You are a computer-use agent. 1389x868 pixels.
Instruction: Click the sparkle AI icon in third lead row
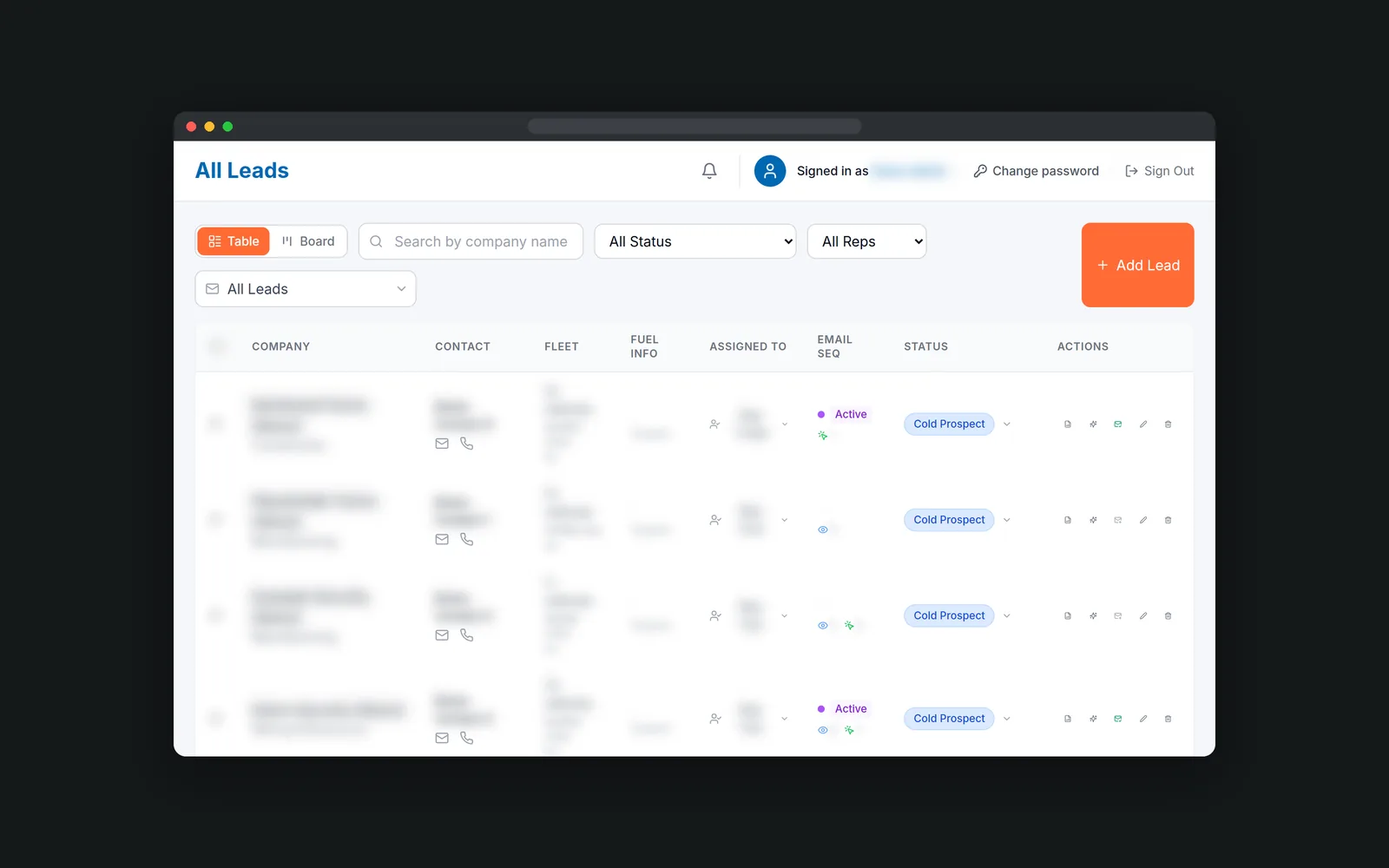[x=1093, y=615]
